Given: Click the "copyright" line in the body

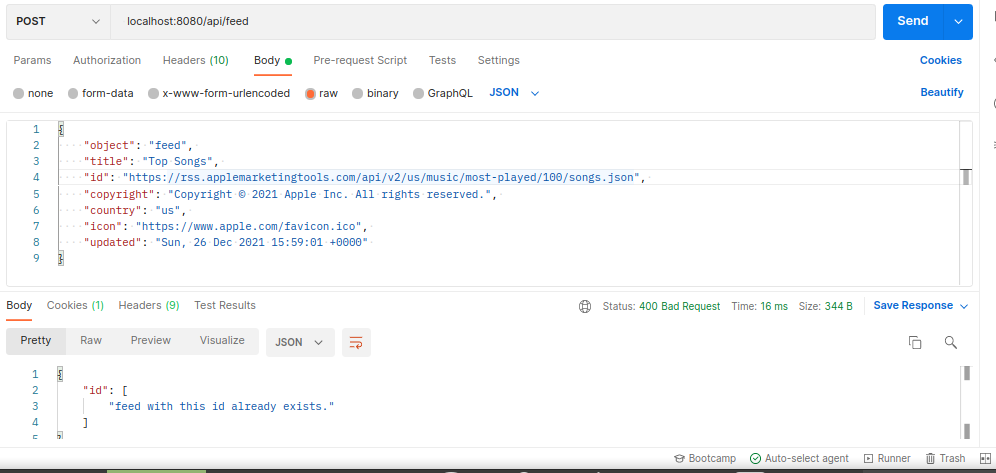Looking at the screenshot, I should click(289, 194).
